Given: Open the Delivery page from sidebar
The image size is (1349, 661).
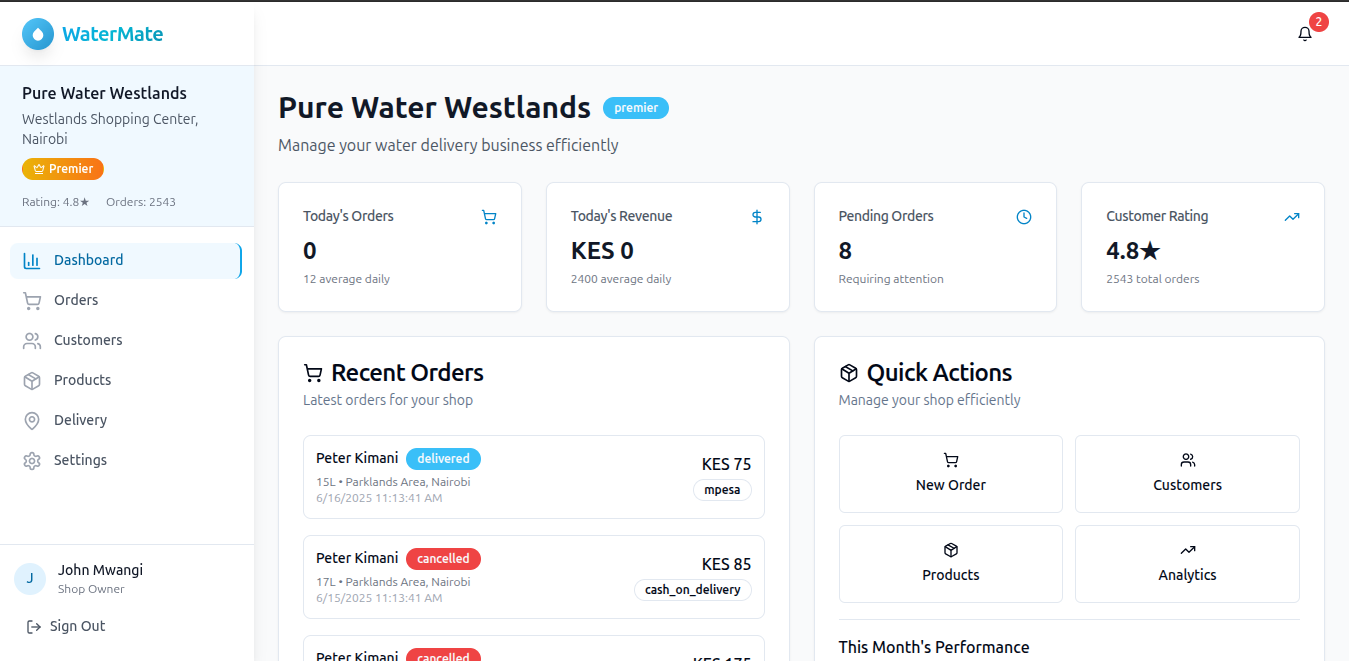Looking at the screenshot, I should (x=126, y=420).
